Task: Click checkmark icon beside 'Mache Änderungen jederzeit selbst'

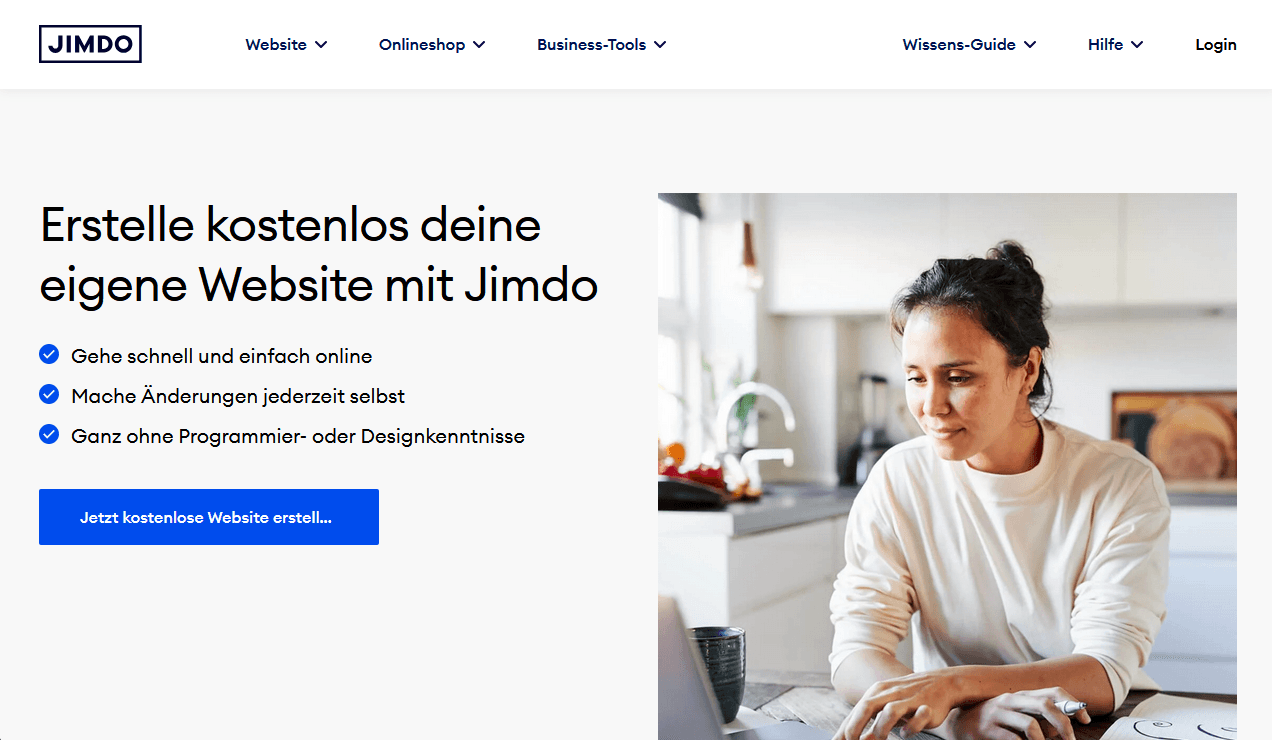Action: [49, 394]
